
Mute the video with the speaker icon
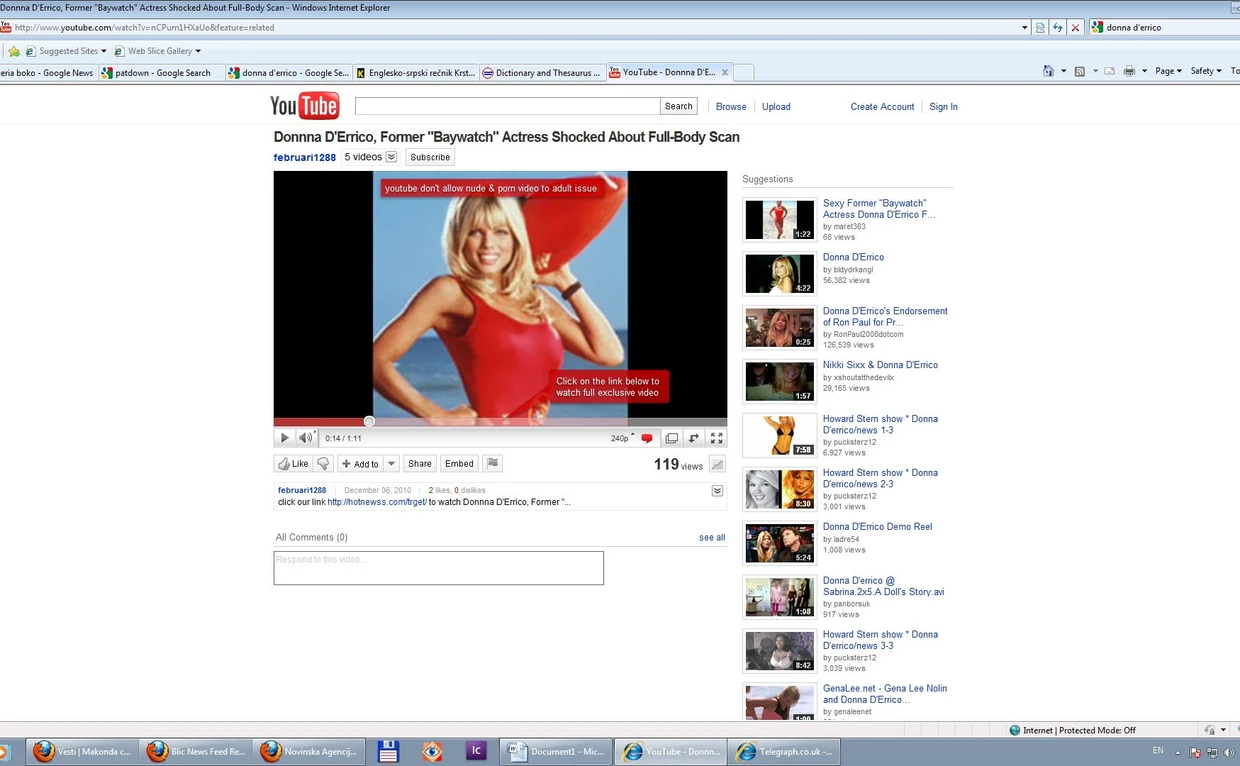(x=305, y=438)
